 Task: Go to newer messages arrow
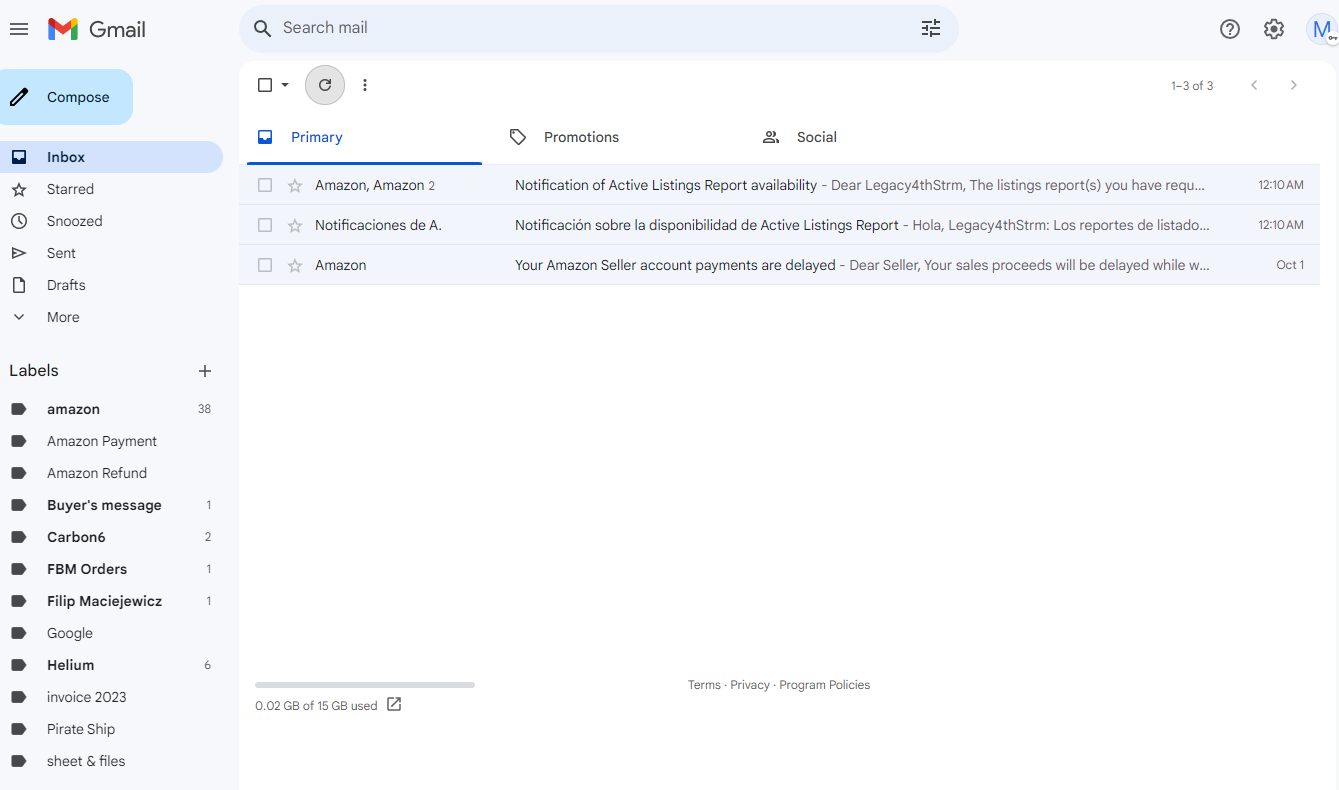1254,85
